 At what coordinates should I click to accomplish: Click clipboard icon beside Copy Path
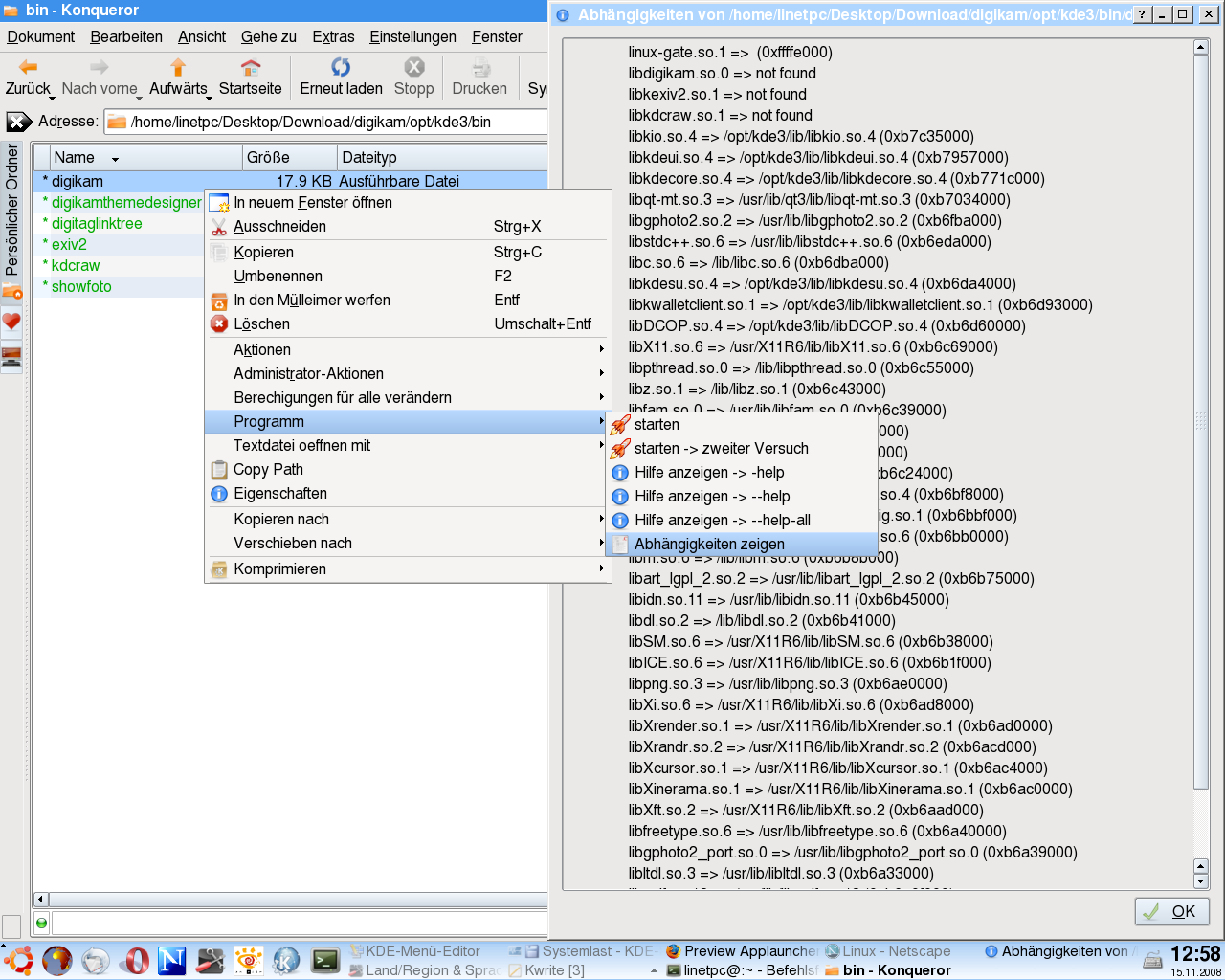219,470
